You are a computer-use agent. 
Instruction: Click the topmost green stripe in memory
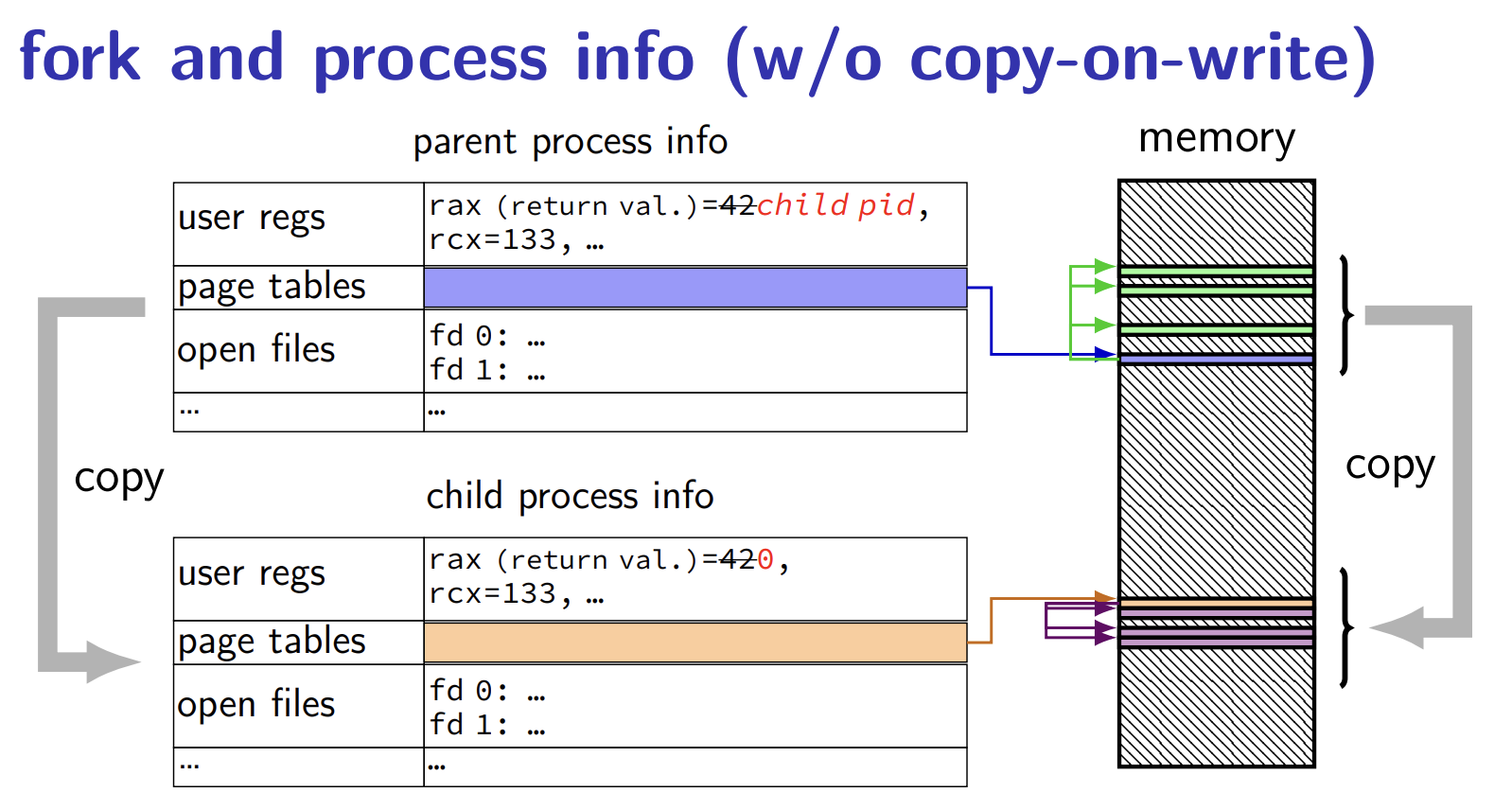[x=1216, y=271]
